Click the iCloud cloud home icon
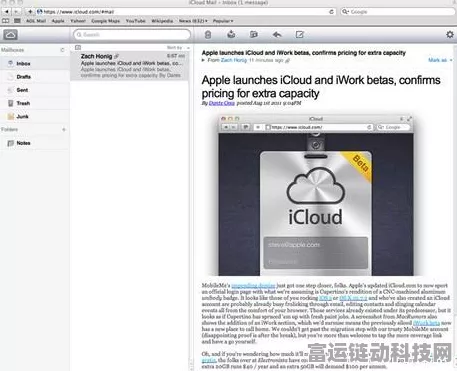Screen dimensions: 457x371 (x=11, y=35)
